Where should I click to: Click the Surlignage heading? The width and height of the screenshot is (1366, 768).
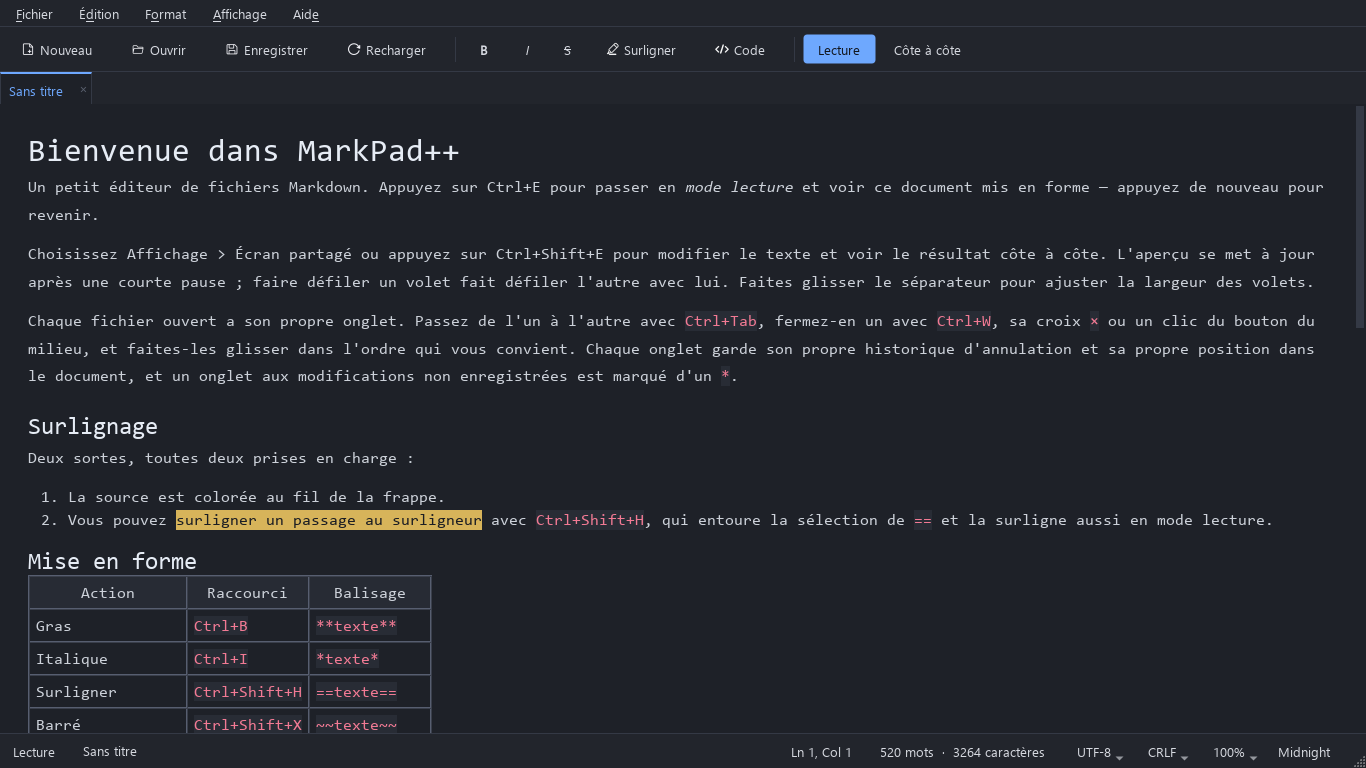click(93, 426)
